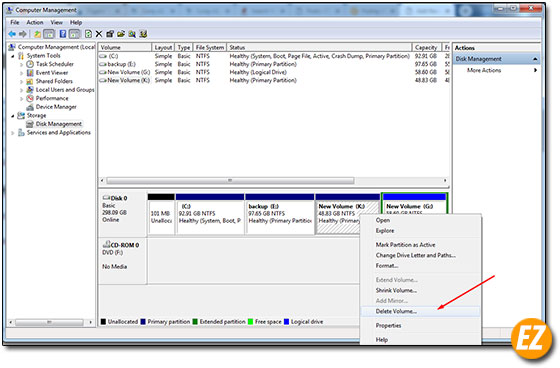Expand the Shared Folders node
The image size is (560, 368).
[x=21, y=82]
